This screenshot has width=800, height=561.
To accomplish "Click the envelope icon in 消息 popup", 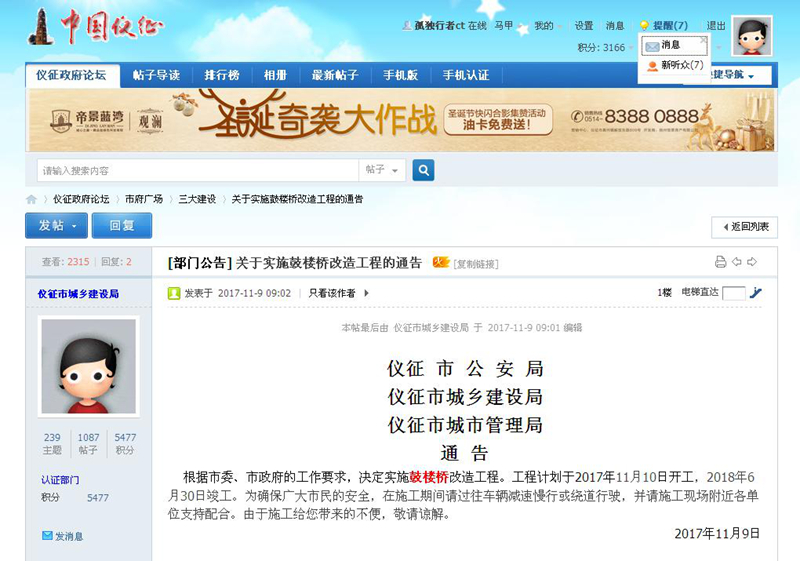I will pos(652,46).
